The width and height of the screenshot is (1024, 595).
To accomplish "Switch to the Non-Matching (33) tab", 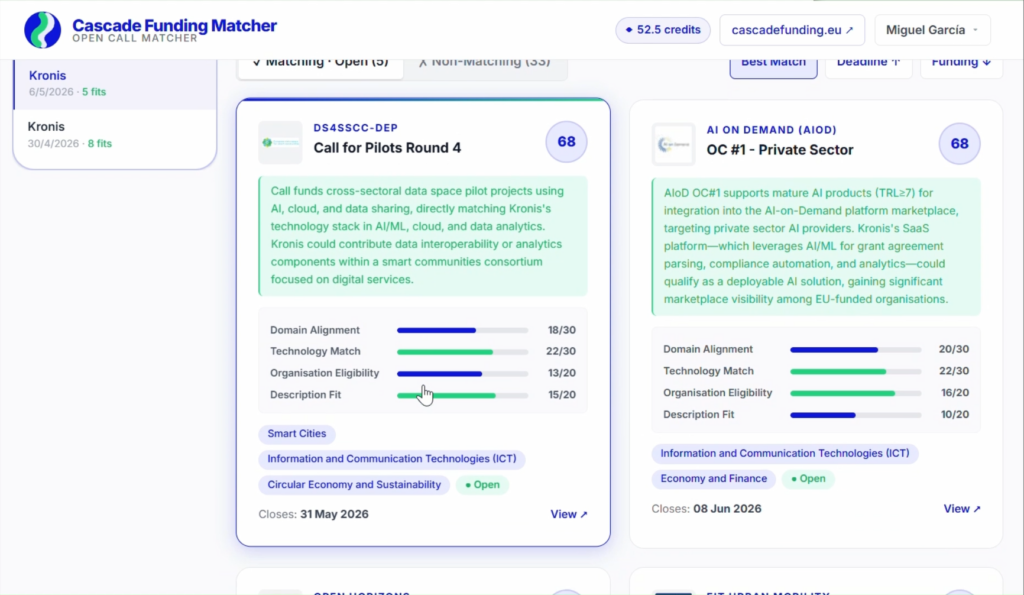I will (x=485, y=63).
